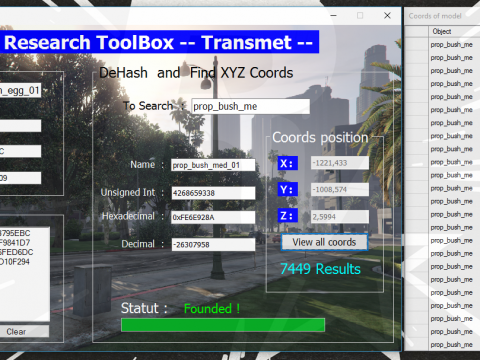Viewport: 480px width, 360px height.
Task: Select the hash entry ending FED6DC
Action: pyautogui.click(x=17, y=252)
